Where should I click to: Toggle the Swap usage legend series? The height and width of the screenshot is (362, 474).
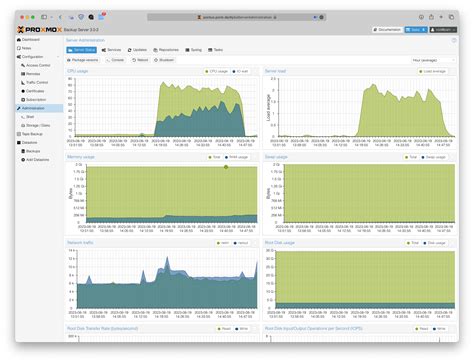[x=433, y=157]
